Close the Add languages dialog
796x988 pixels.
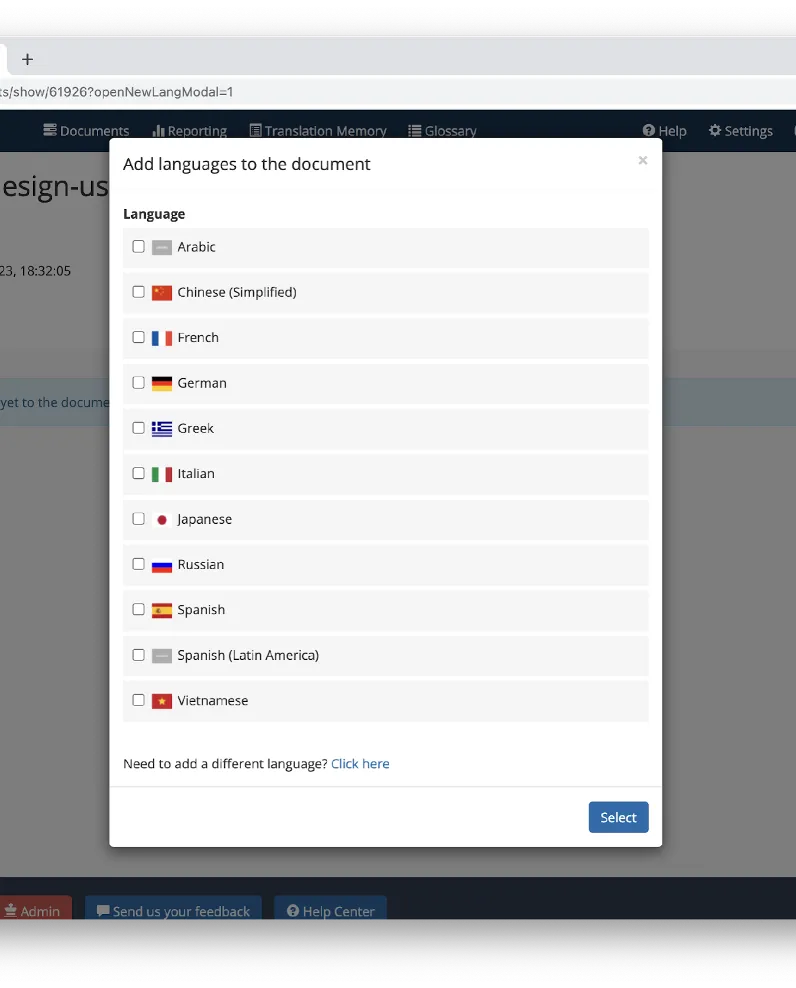click(642, 160)
